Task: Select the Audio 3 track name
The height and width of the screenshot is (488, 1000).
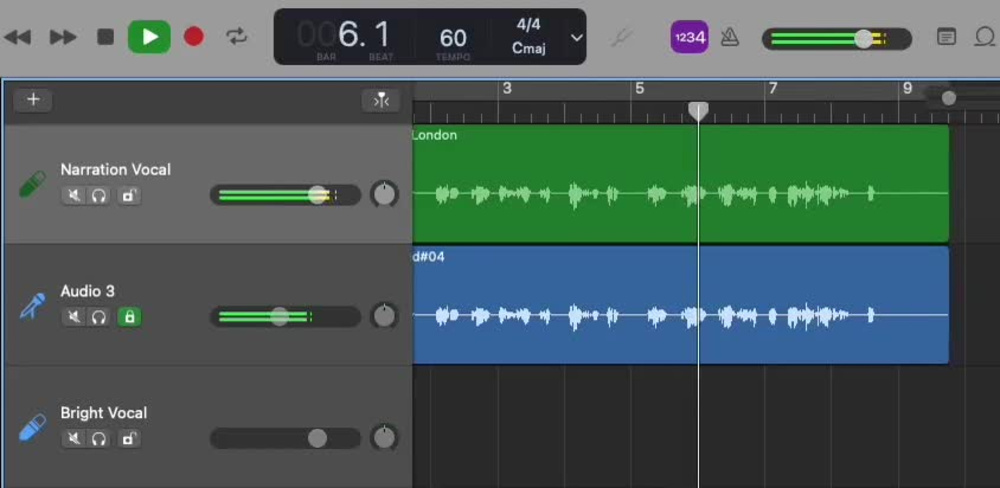Action: [x=87, y=292]
